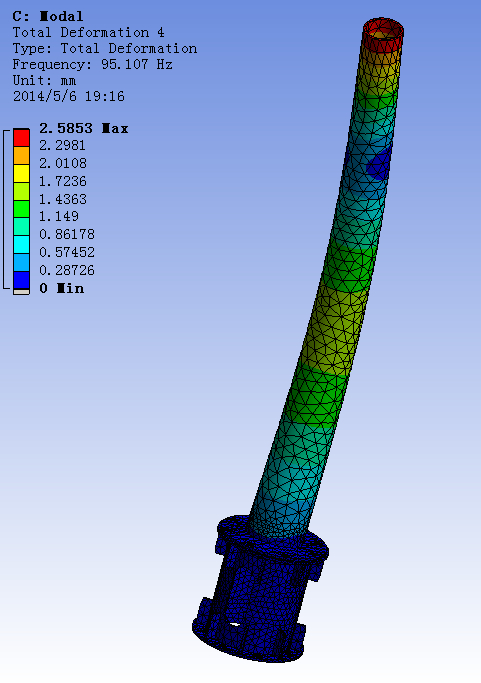Click the Total Deformation 4 label
Screen dimensions: 481x683
tap(88, 33)
